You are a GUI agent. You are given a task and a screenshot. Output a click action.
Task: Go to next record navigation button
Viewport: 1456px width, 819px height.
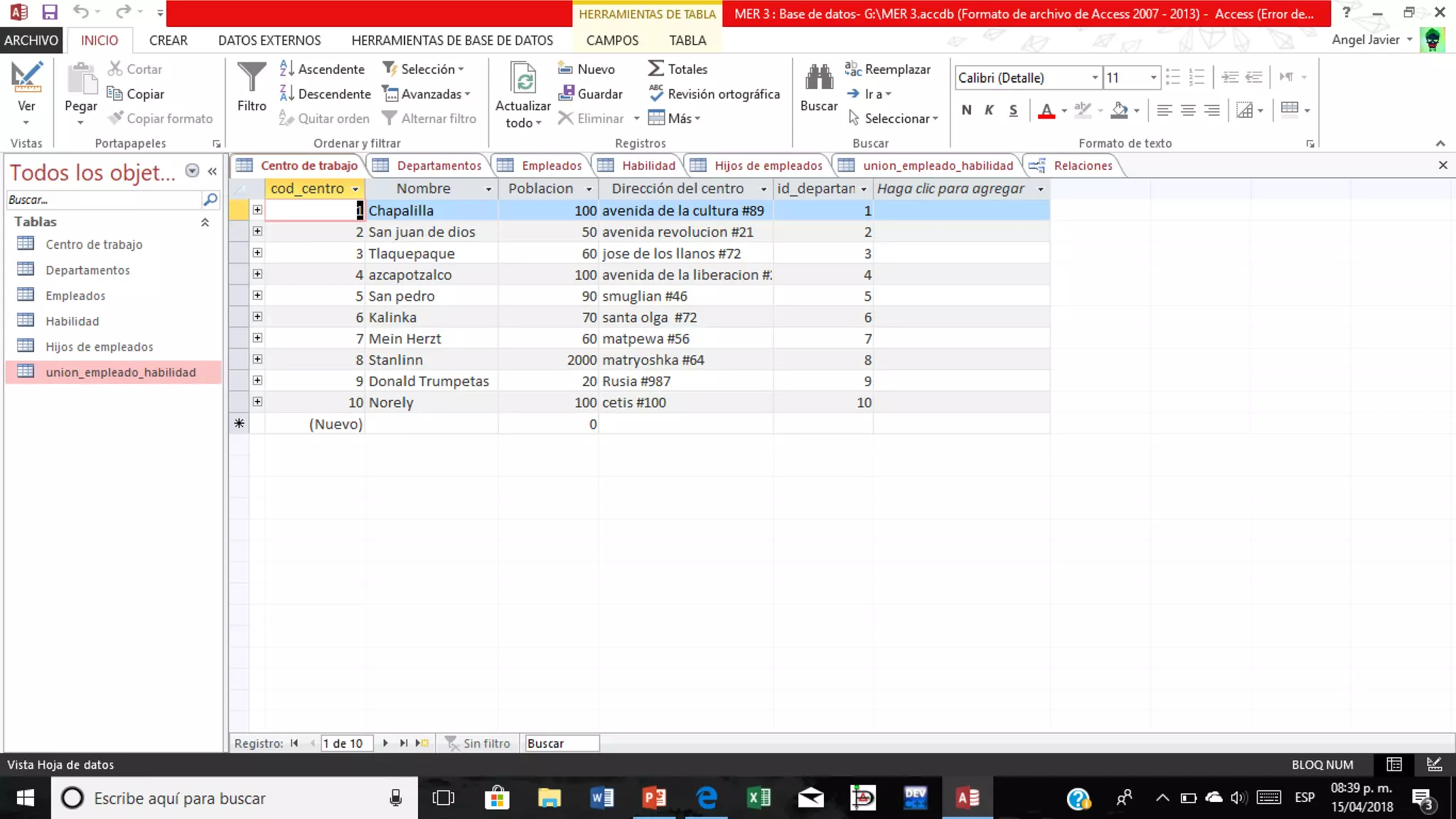385,743
